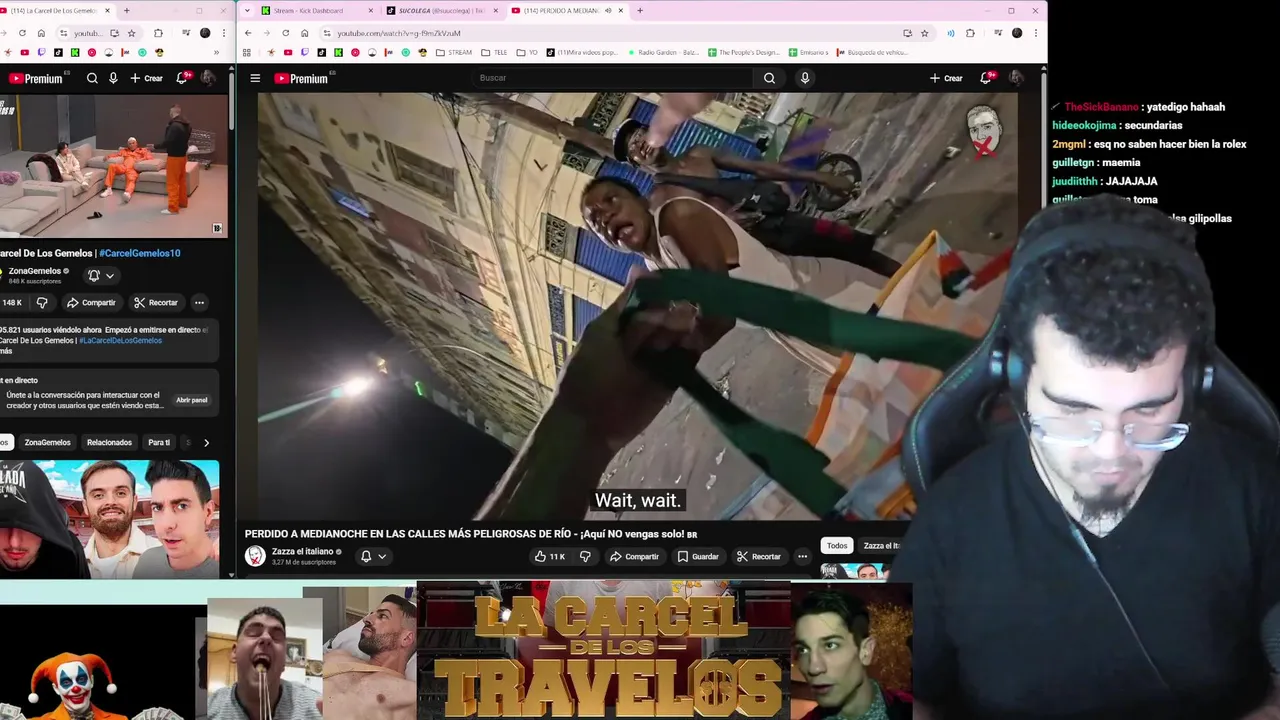This screenshot has height=720, width=1280.
Task: Clip the ZonaGemelos video with Recortar
Action: click(156, 302)
